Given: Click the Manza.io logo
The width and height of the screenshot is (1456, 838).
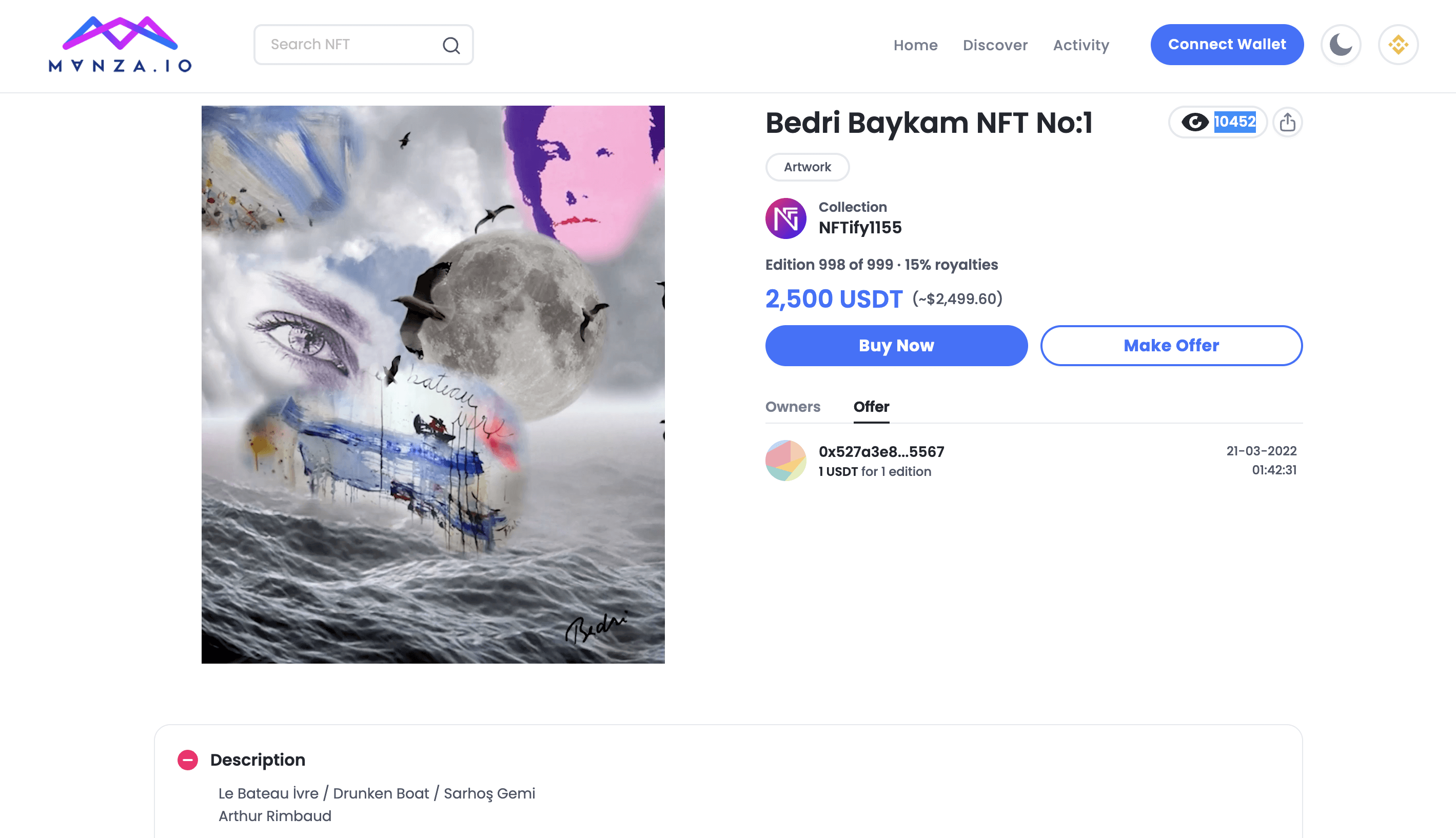Looking at the screenshot, I should tap(121, 44).
